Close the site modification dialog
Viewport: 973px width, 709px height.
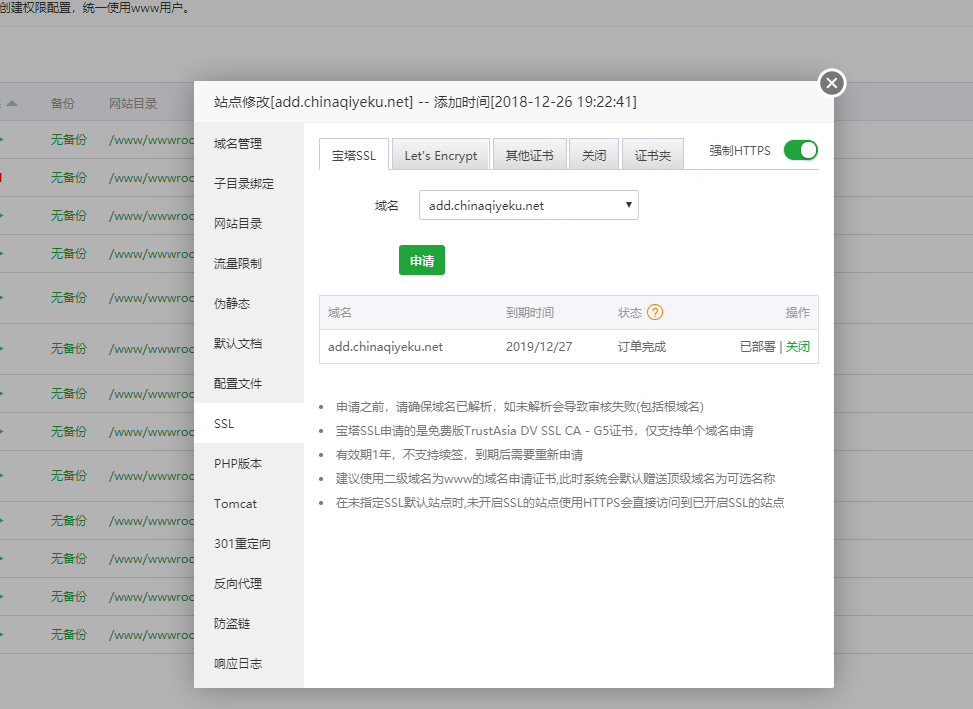832,82
